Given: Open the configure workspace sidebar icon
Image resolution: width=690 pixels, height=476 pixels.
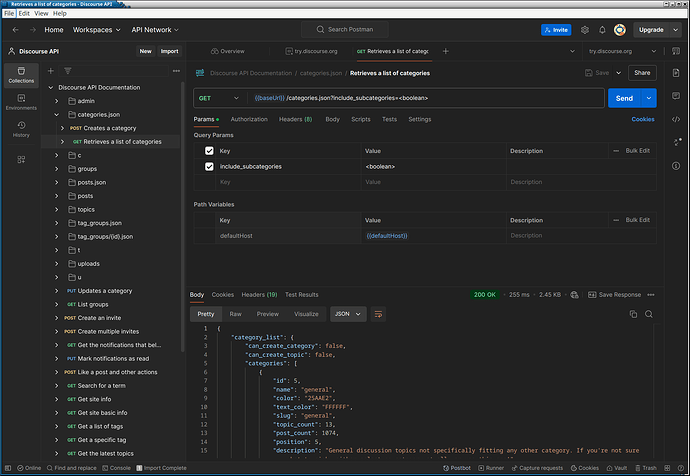Looking at the screenshot, I should pyautogui.click(x=21, y=159).
